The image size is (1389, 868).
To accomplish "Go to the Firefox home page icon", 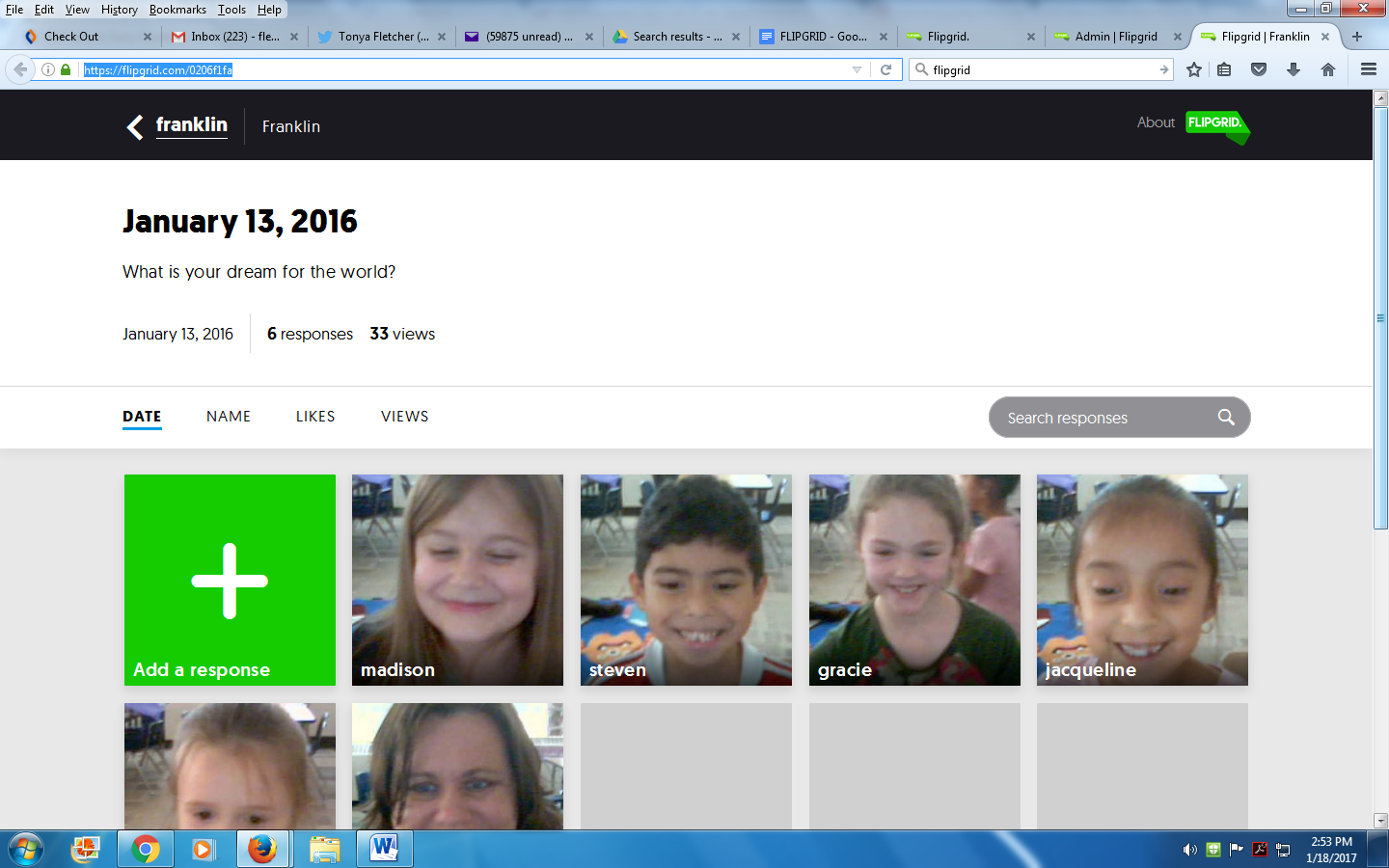I will pos(1328,69).
